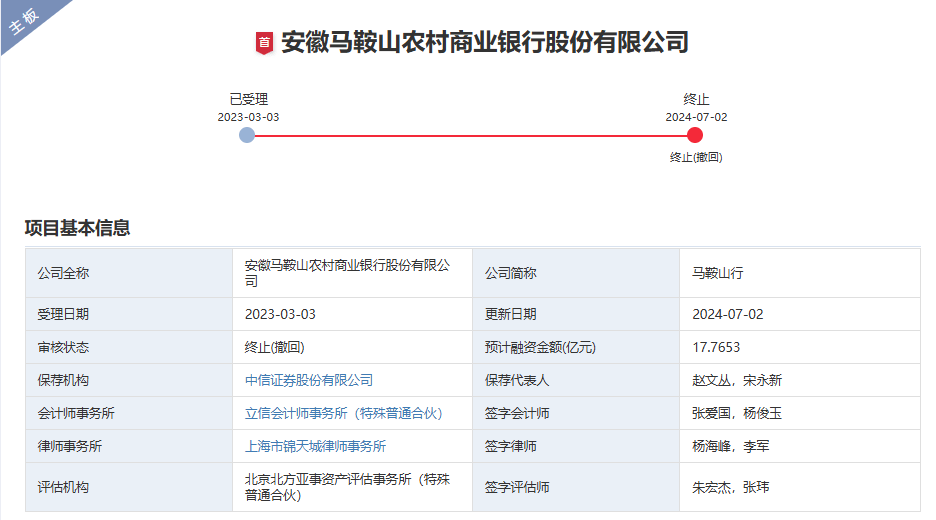This screenshot has width=936, height=520.
Task: Click the 项目基本信息 section heading
Action: 77,227
